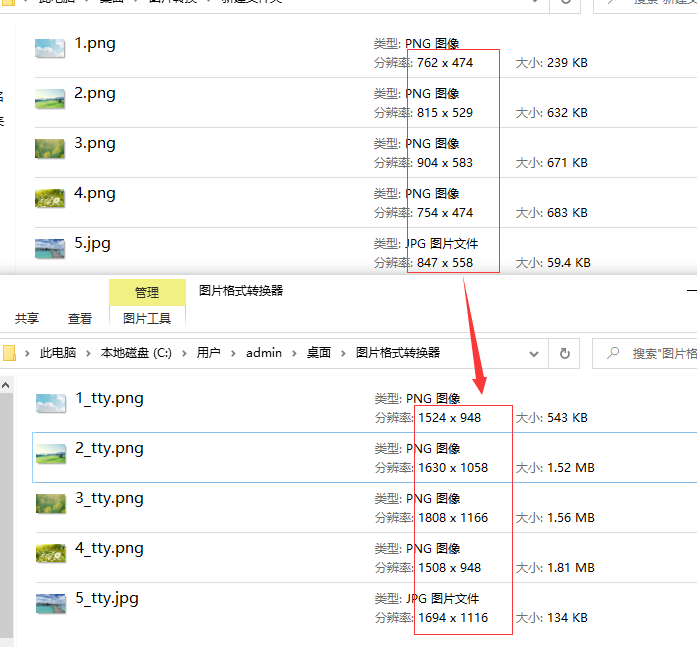The width and height of the screenshot is (697, 647).
Task: Expand the chevron after 用户 breadcrumb
Action: click(233, 353)
